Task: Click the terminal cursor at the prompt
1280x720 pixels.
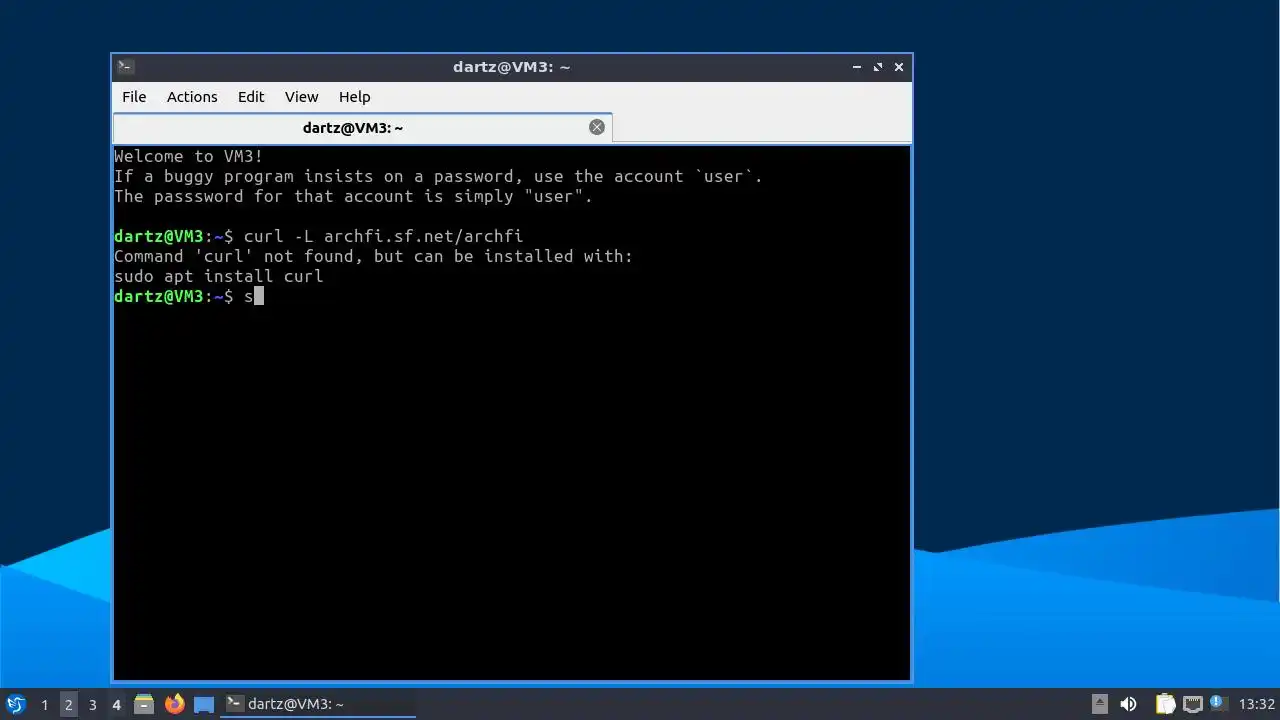Action: (259, 296)
